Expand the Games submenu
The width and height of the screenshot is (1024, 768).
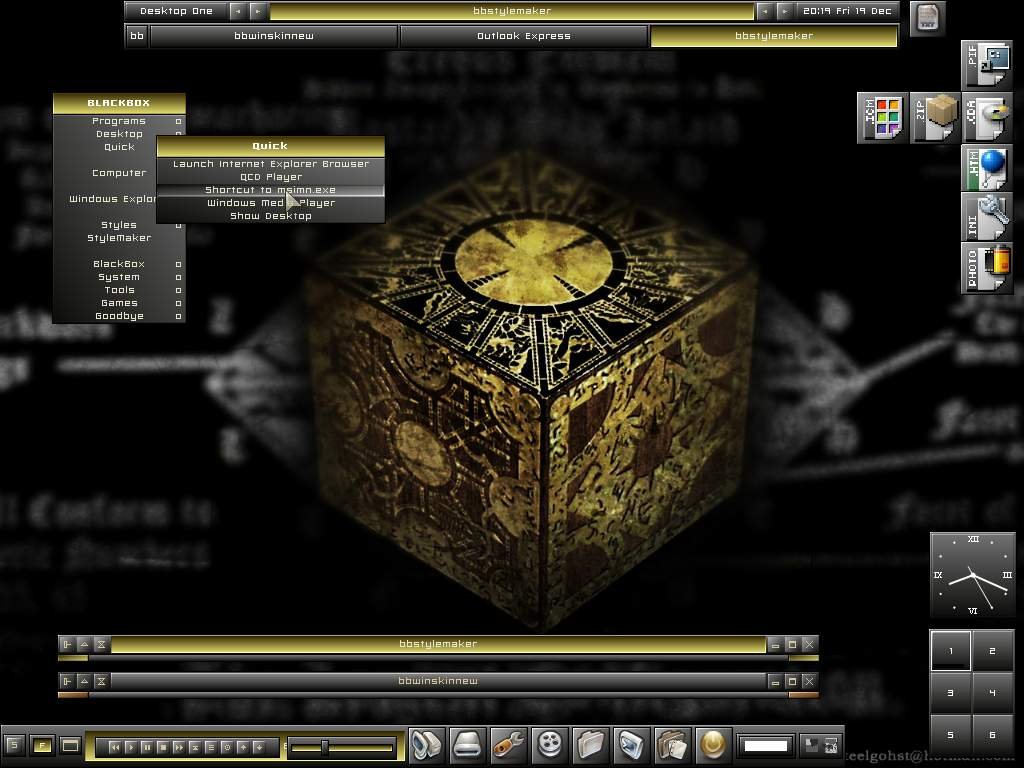click(119, 303)
